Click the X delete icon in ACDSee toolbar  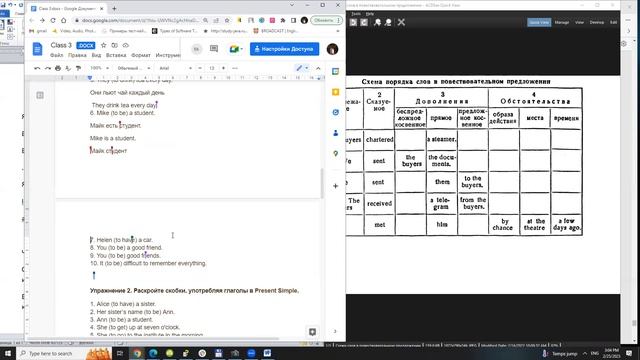coord(401,22)
